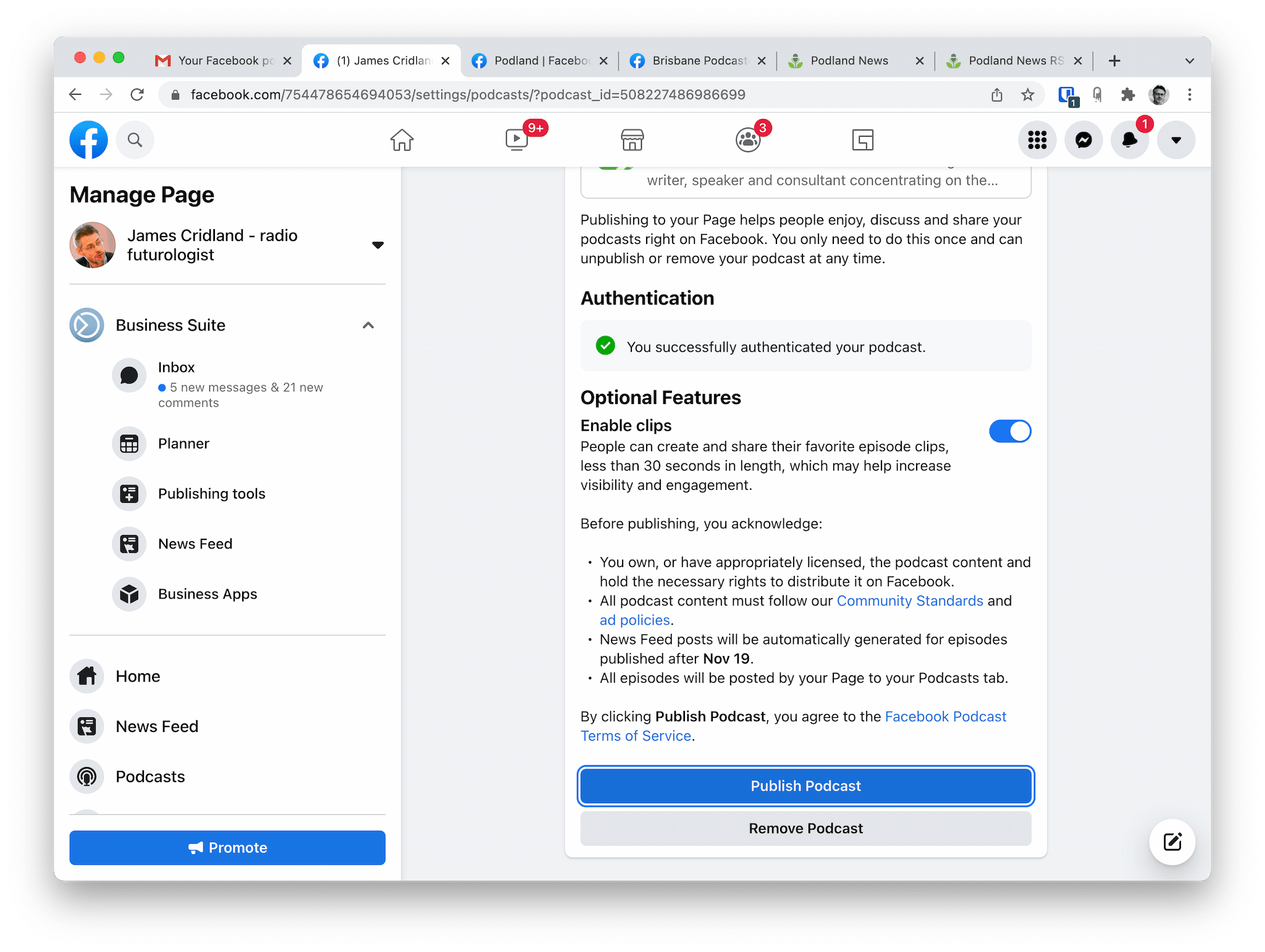Open the James Cridland page switcher dropdown
This screenshot has height=952, width=1265.
[x=378, y=245]
